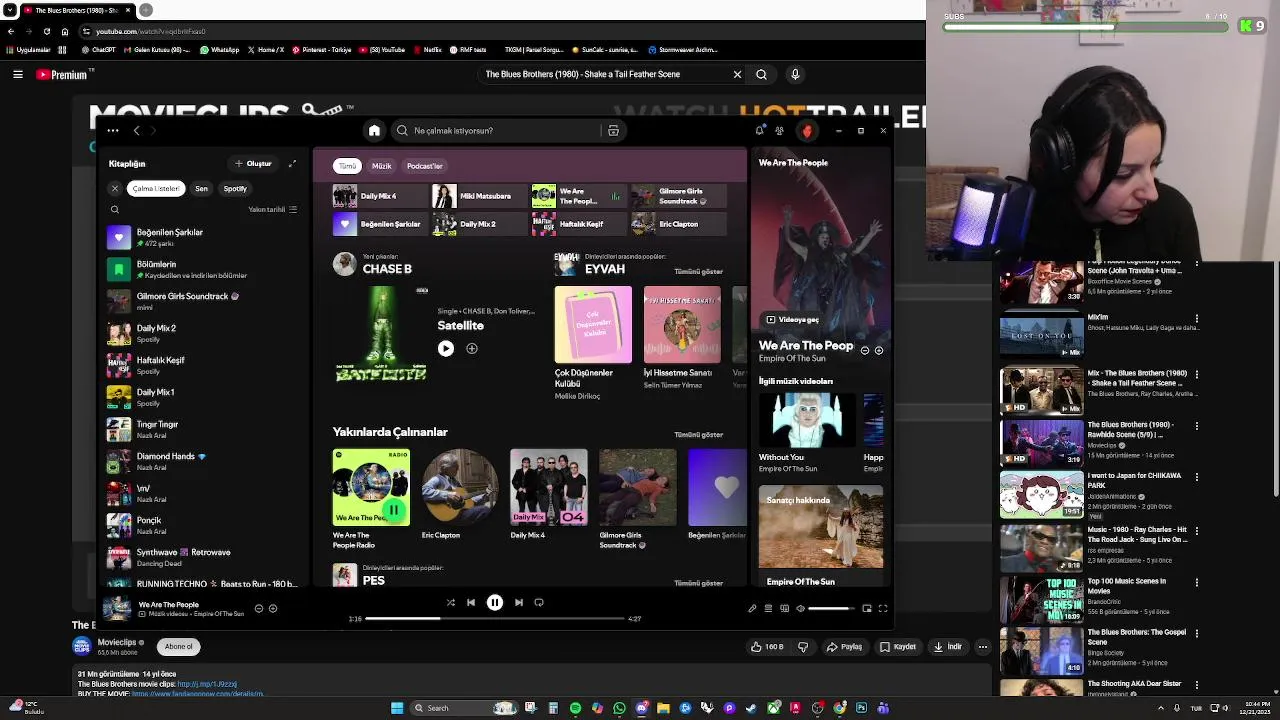This screenshot has width=1280, height=720.
Task: Click Paylaş share button on YouTube
Action: (844, 647)
